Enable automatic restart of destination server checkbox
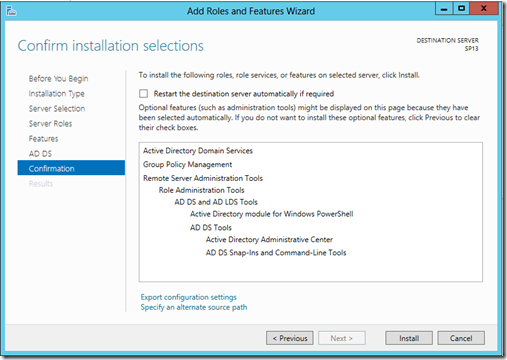Image resolution: width=507 pixels, height=360 pixels. pyautogui.click(x=143, y=94)
